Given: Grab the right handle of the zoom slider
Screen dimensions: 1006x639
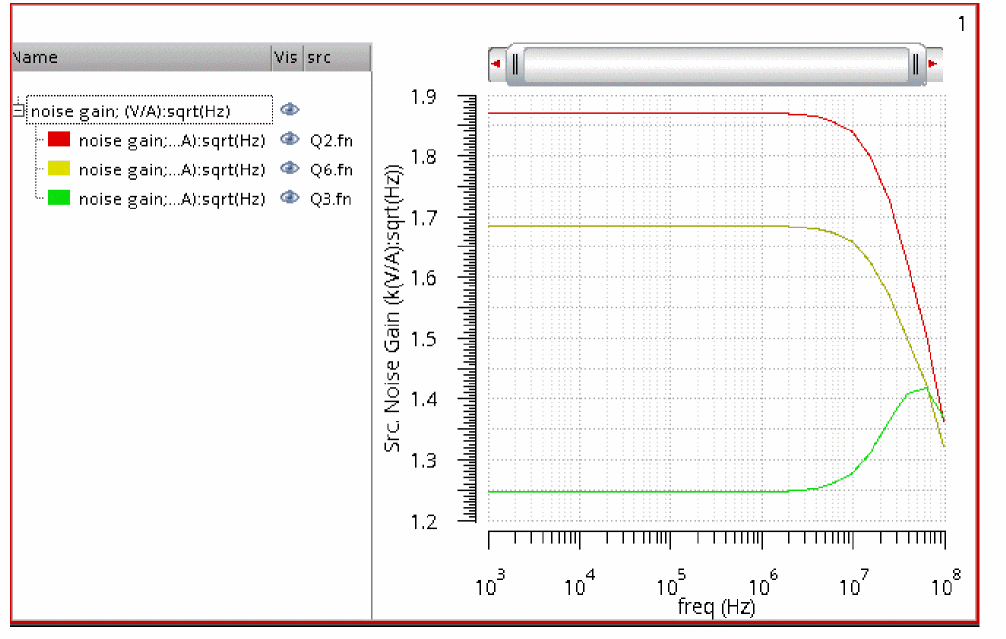Looking at the screenshot, I should tap(916, 64).
